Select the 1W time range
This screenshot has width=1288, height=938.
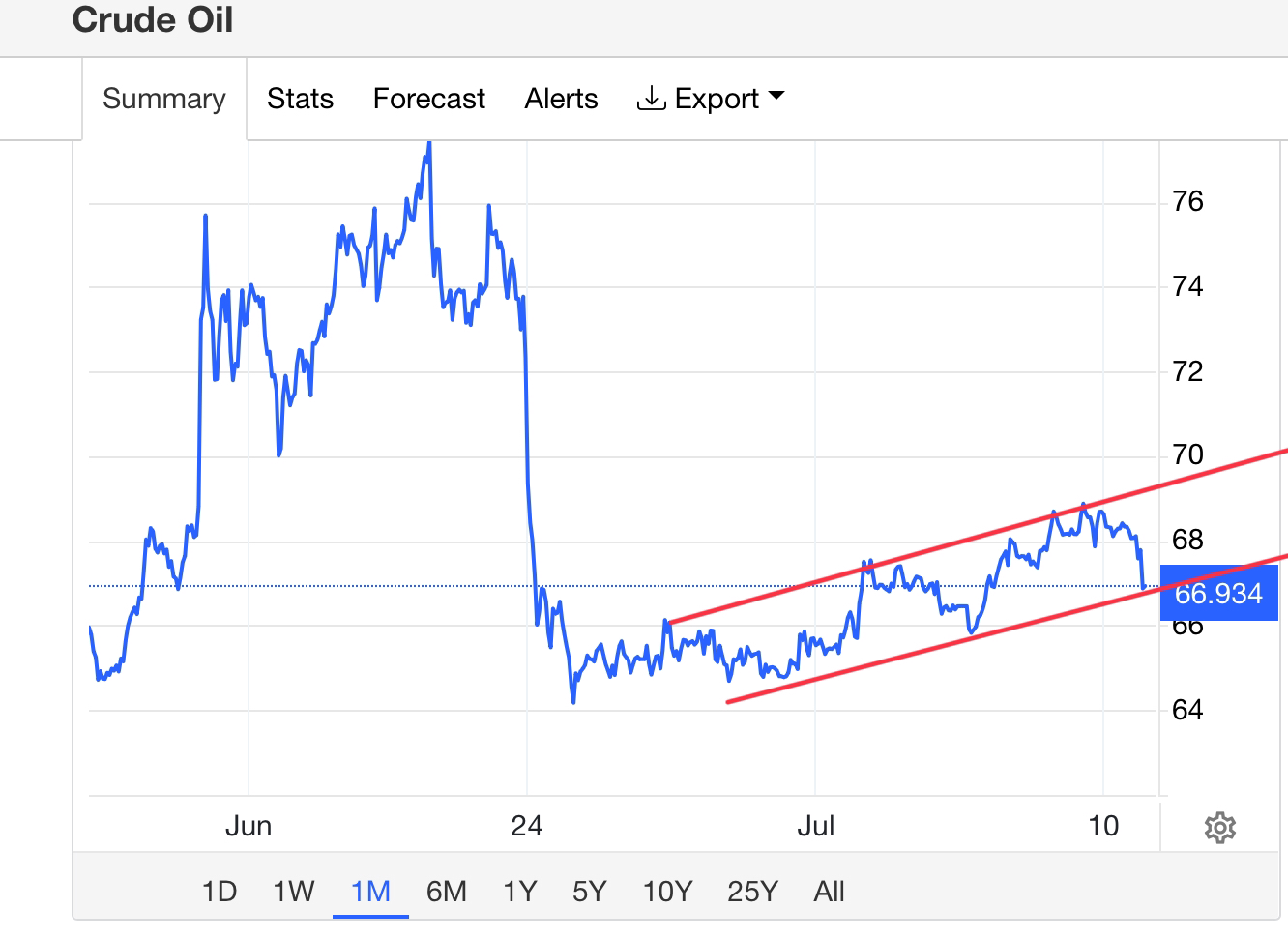click(294, 891)
